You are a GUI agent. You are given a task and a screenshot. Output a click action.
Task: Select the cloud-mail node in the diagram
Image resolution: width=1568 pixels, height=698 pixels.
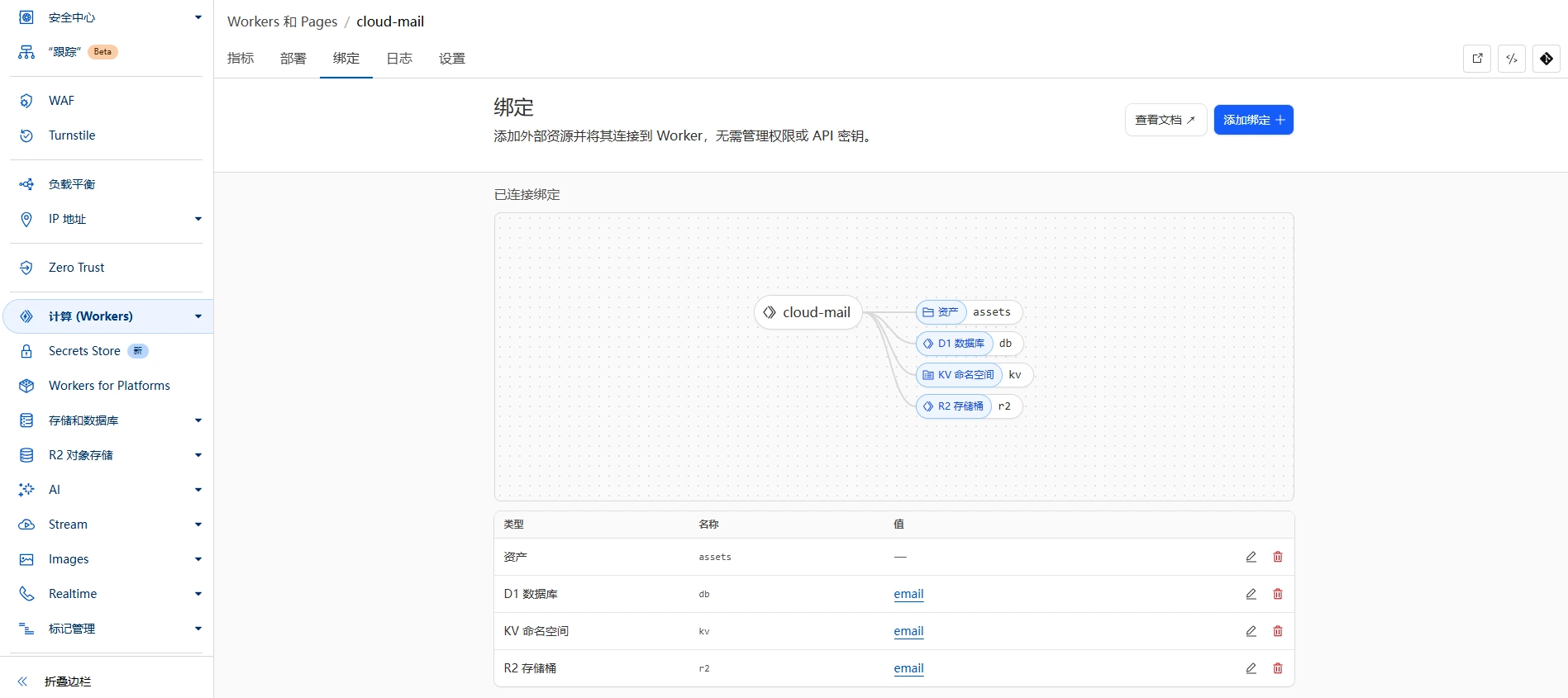tap(808, 312)
